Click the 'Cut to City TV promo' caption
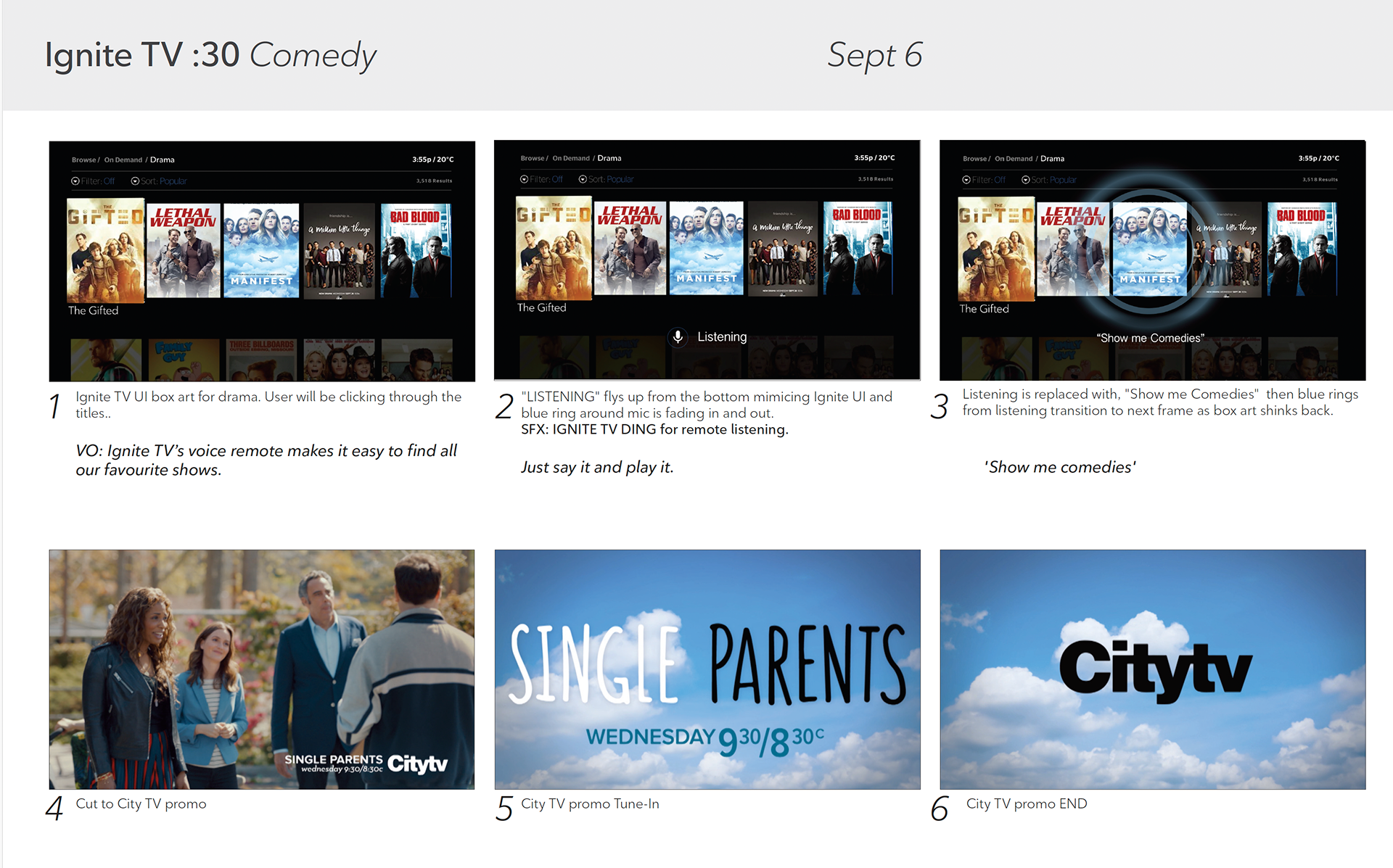This screenshot has width=1393, height=868. pos(141,804)
